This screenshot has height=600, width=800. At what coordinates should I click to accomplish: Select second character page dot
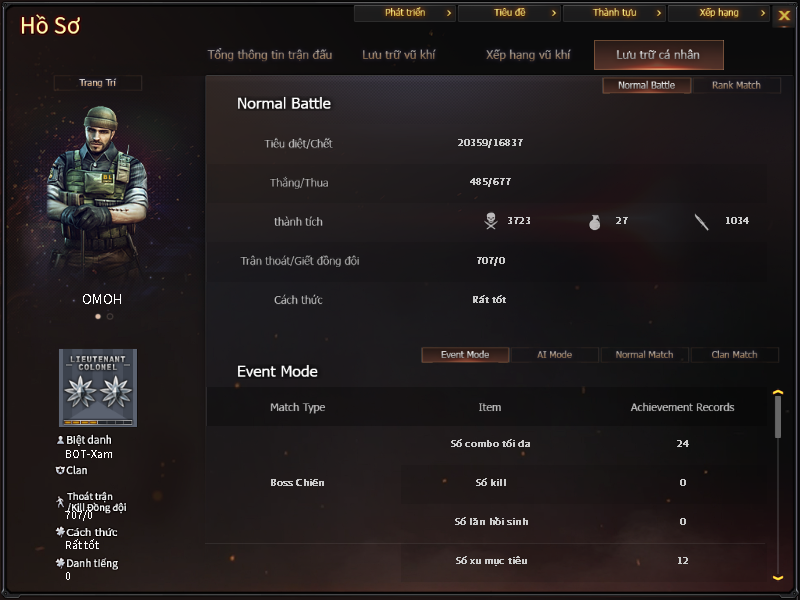[110, 316]
